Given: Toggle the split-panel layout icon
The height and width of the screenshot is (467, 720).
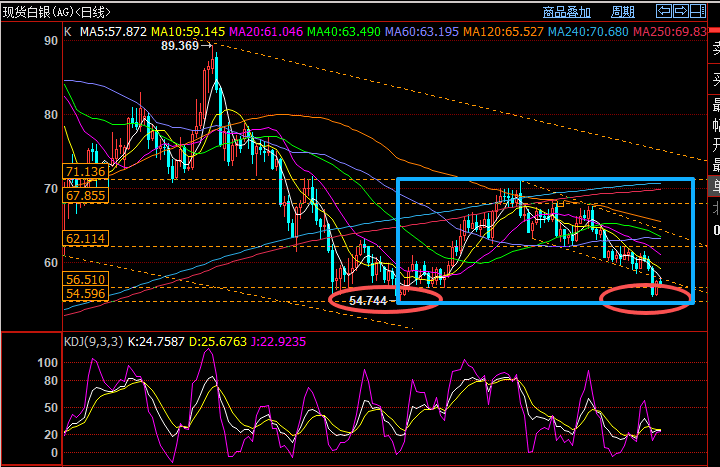Looking at the screenshot, I should [698, 11].
